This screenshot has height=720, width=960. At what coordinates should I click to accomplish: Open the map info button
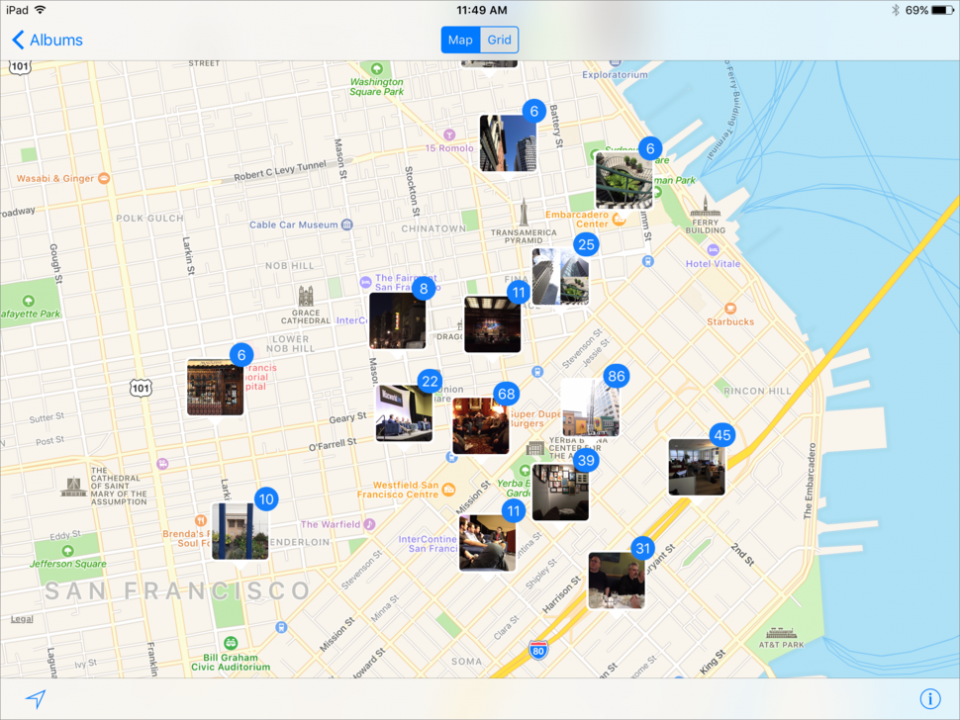pos(929,699)
